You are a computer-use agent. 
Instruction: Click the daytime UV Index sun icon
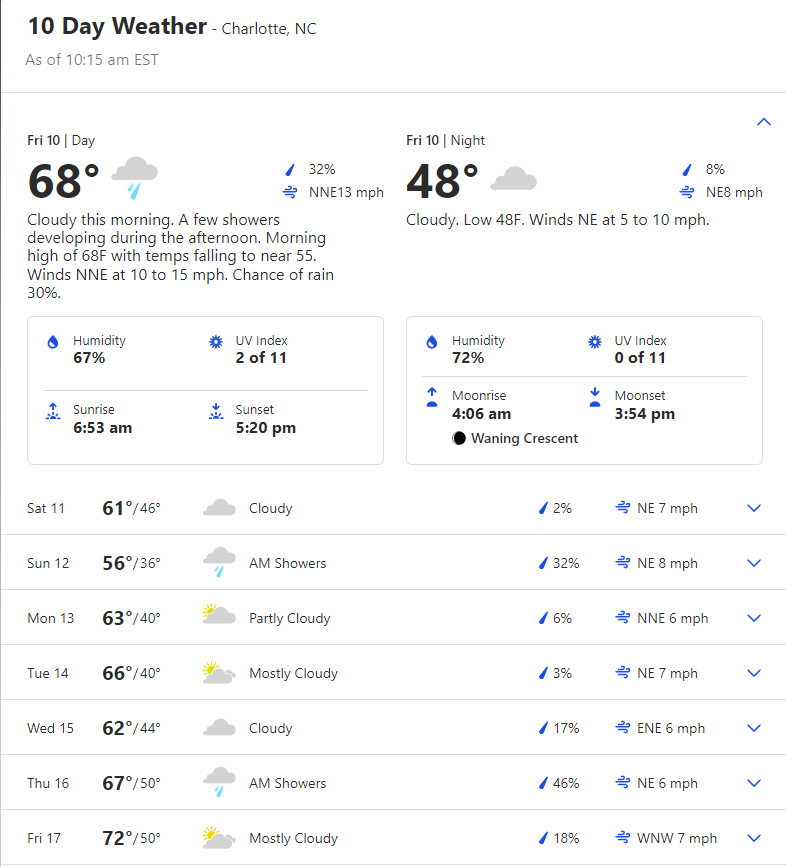coord(216,342)
